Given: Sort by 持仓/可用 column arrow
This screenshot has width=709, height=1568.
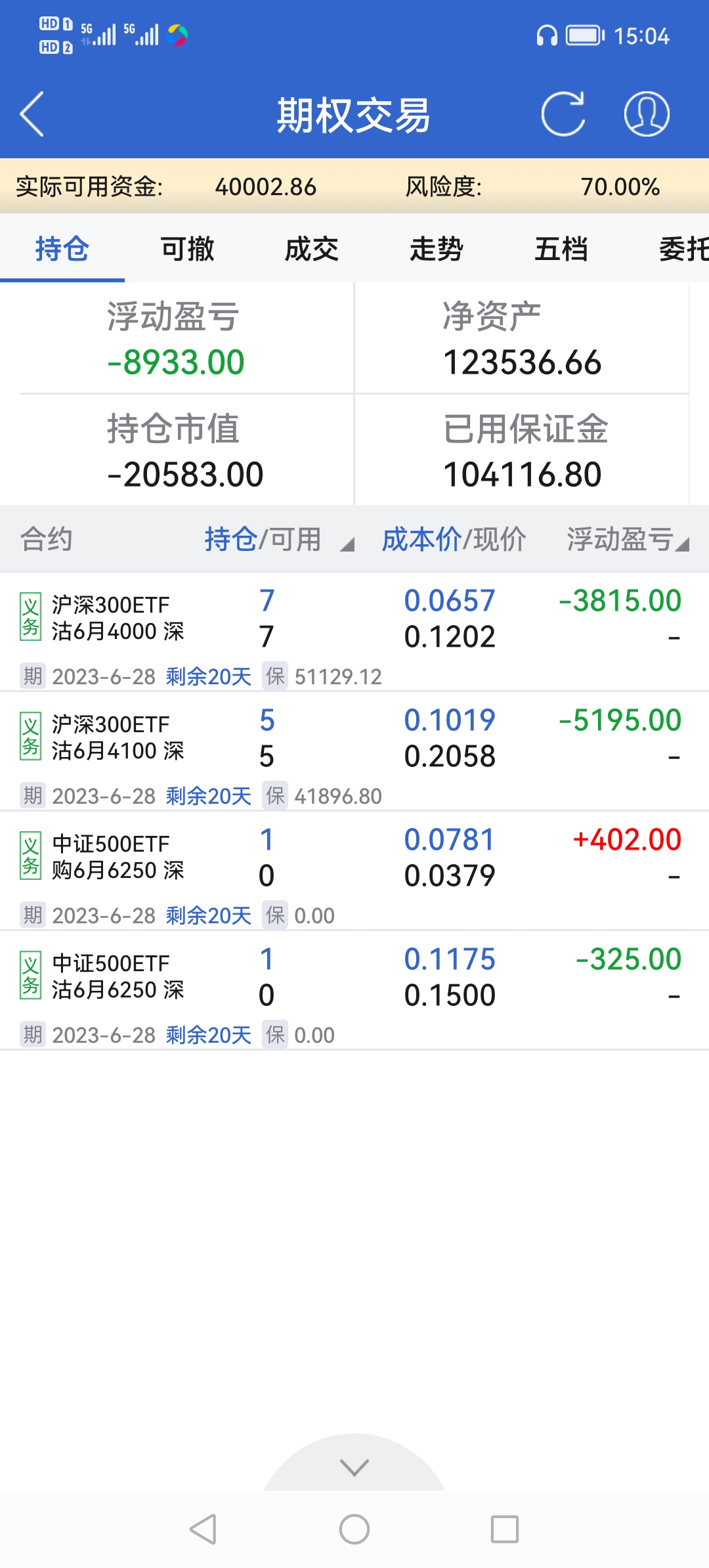Looking at the screenshot, I should pyautogui.click(x=347, y=544).
